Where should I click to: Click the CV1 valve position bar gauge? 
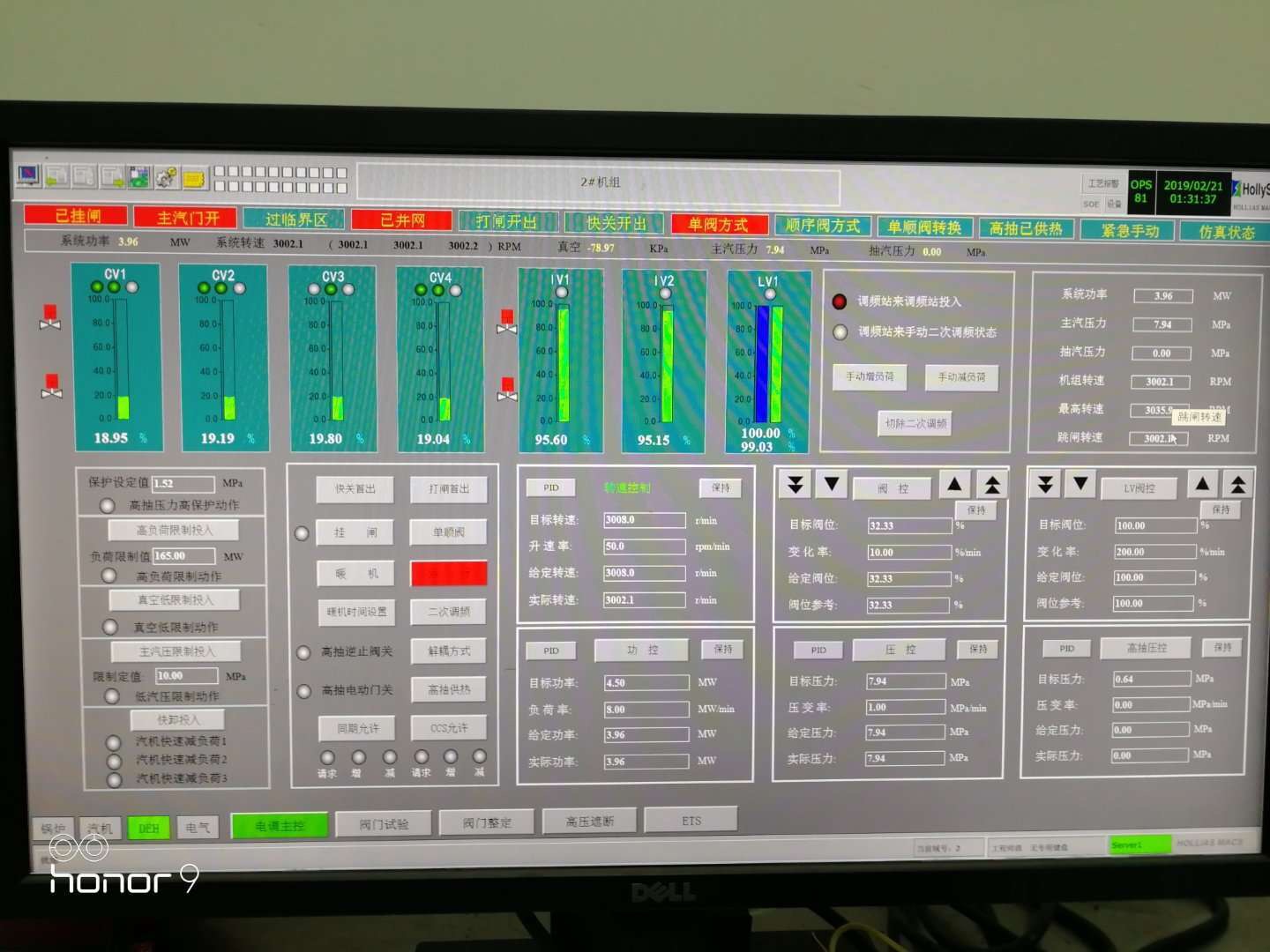tap(122, 359)
